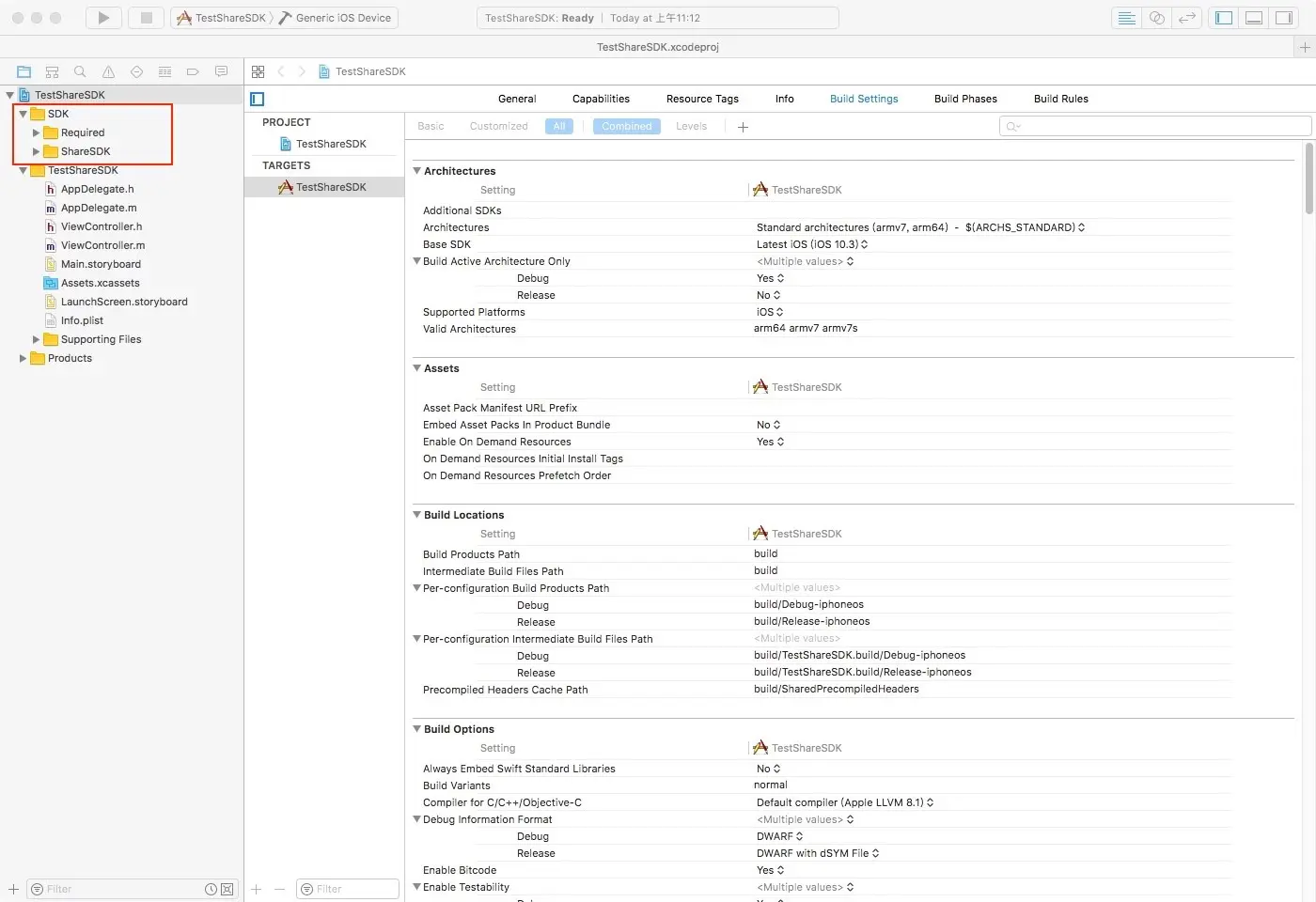Add a file in navigator bottom bar

coord(13,889)
